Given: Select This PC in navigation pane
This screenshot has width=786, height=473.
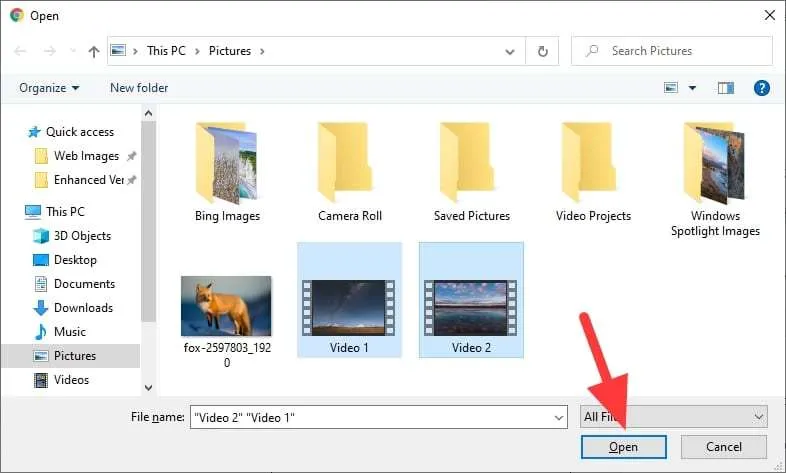Looking at the screenshot, I should (65, 211).
